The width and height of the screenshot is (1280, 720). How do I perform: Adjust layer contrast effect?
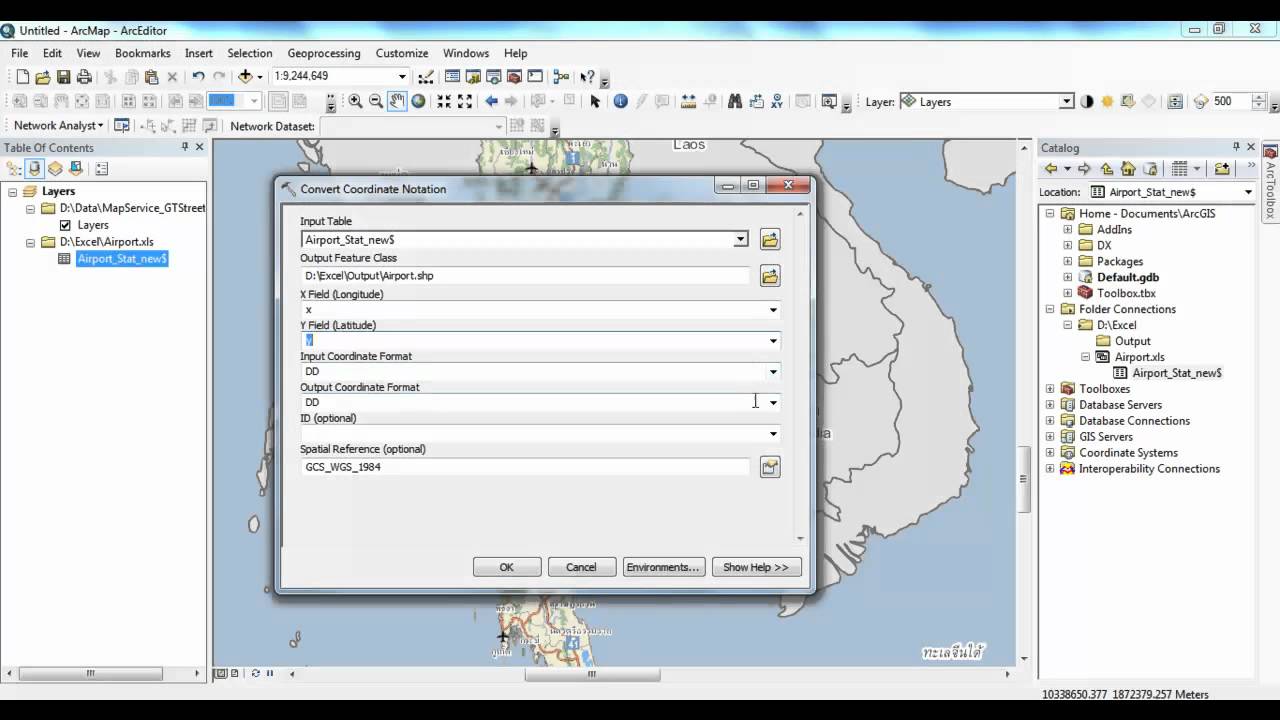pos(1087,101)
